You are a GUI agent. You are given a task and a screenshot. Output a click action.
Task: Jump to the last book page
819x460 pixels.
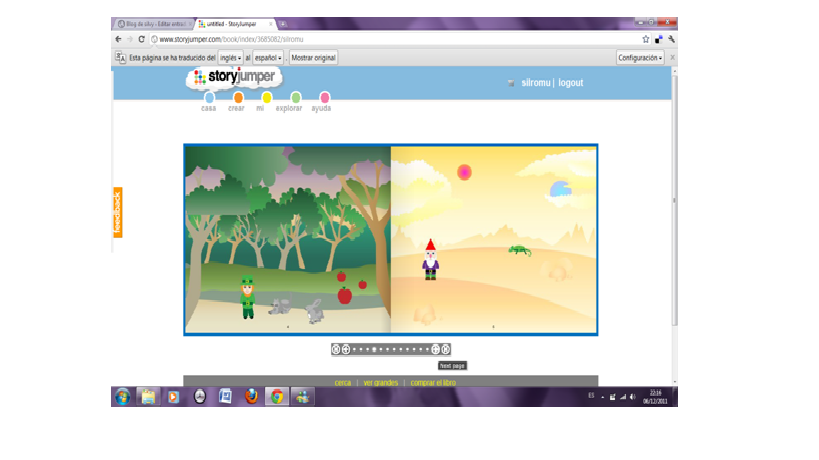pyautogui.click(x=446, y=349)
